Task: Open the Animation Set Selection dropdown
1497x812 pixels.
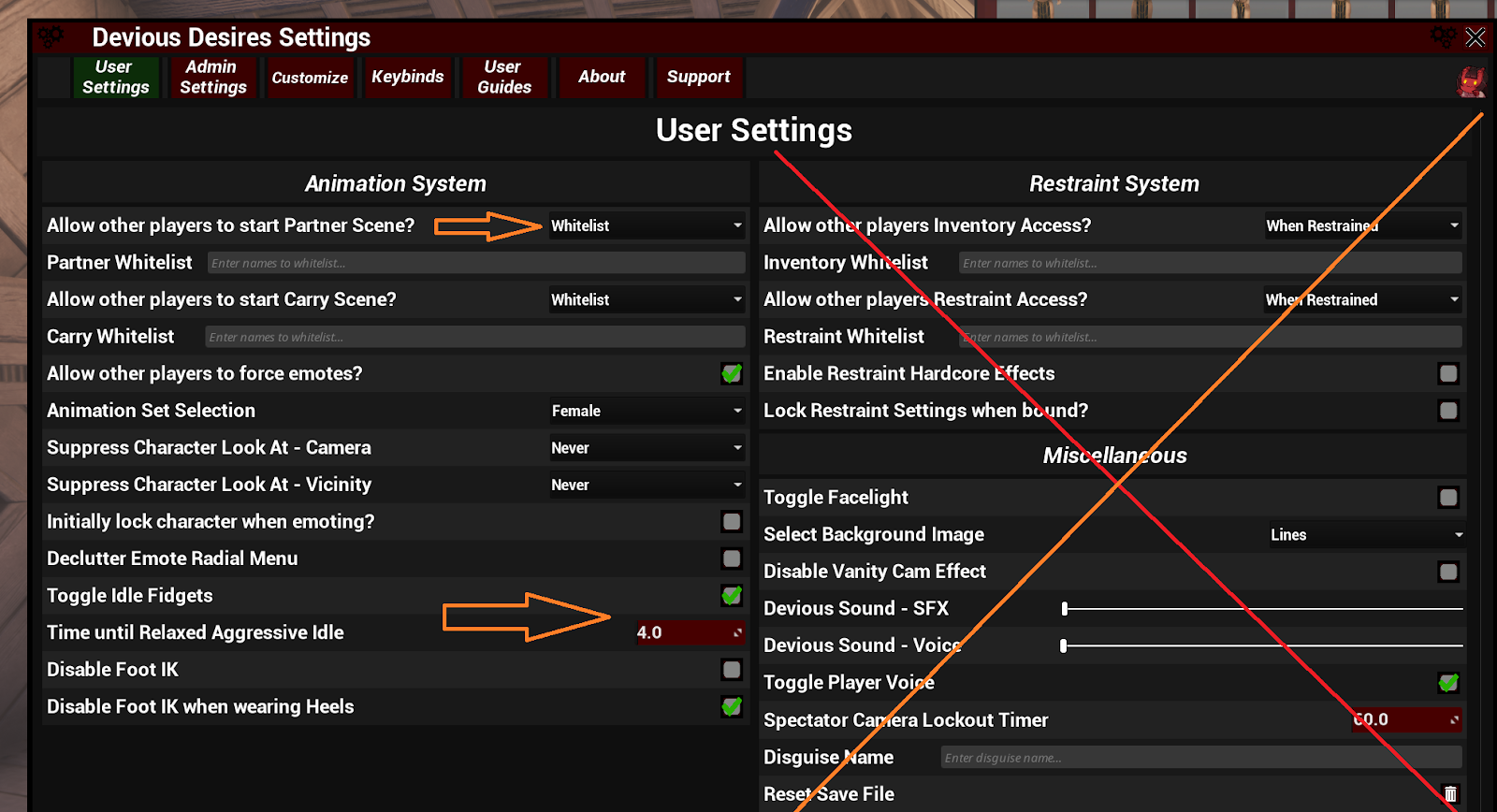Action: [x=647, y=411]
